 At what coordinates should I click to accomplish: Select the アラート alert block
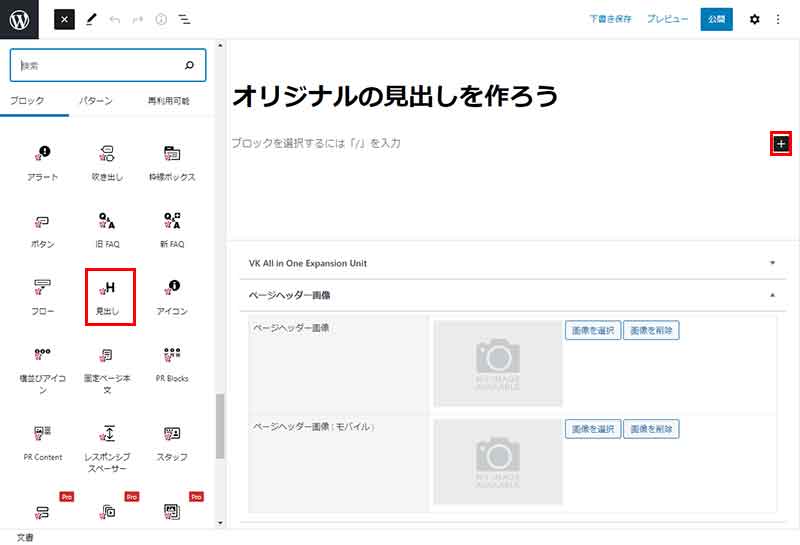click(42, 162)
